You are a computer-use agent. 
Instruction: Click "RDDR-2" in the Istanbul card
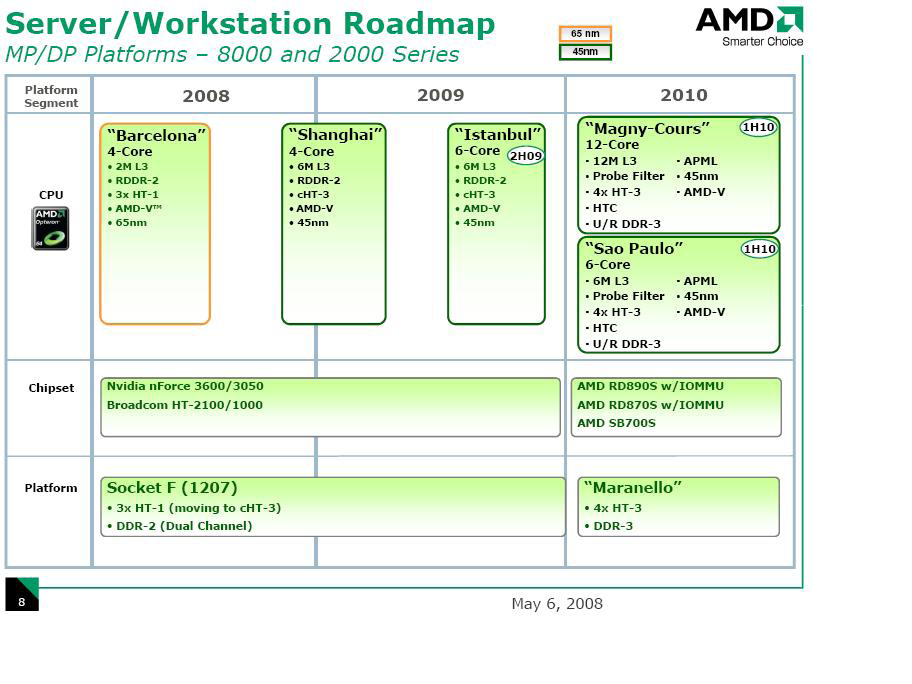point(484,180)
